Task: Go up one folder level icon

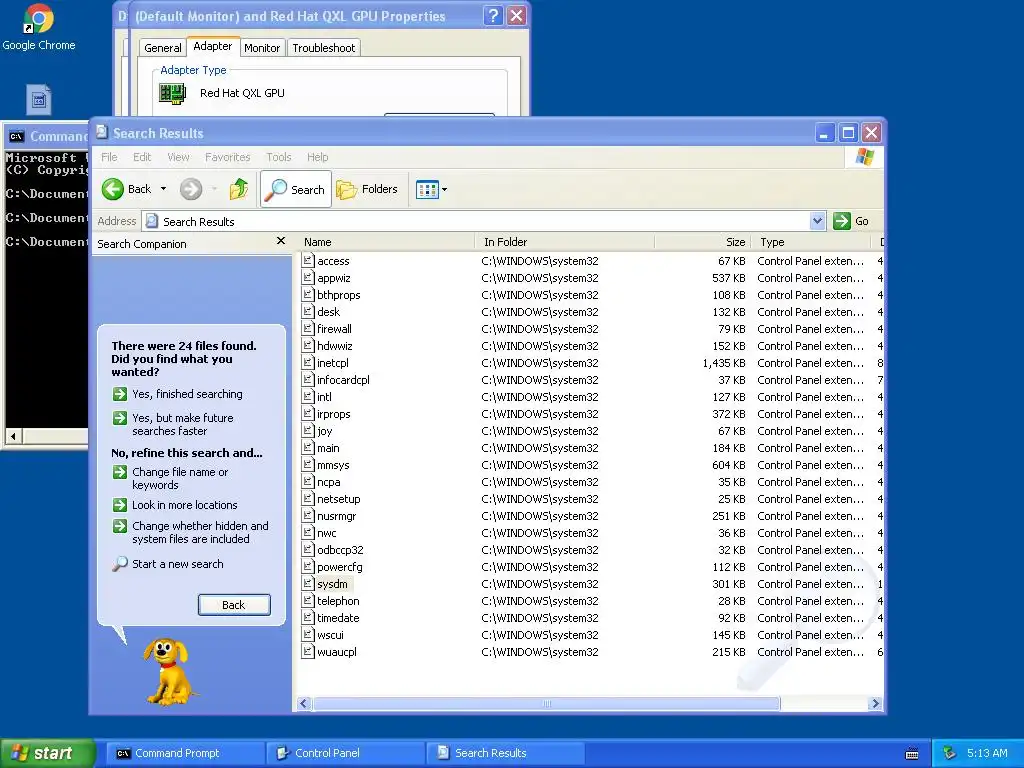Action: [x=239, y=189]
